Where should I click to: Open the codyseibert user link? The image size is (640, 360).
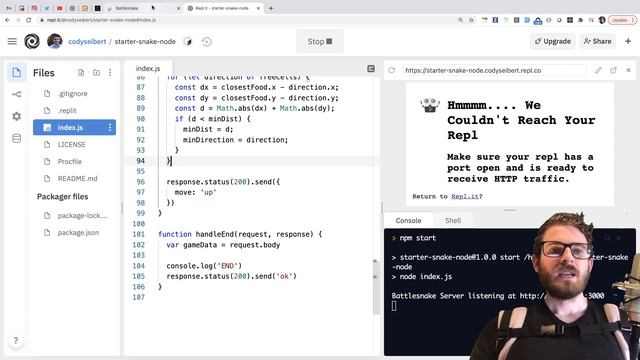tap(87, 42)
